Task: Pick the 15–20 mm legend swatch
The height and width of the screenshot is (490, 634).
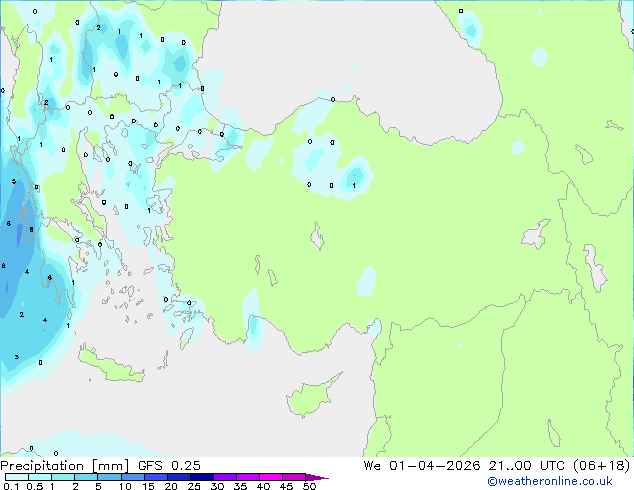Action: [155, 477]
